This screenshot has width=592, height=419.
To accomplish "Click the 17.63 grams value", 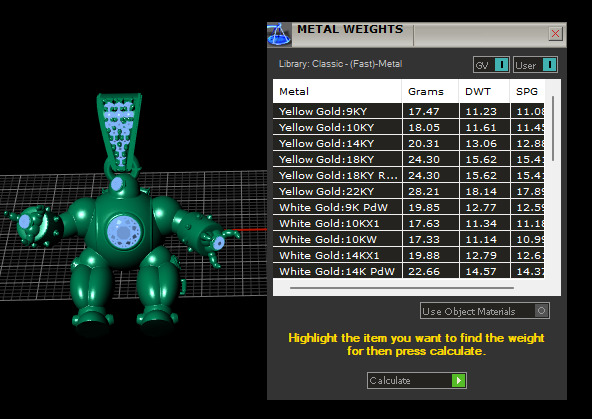I will (x=424, y=223).
